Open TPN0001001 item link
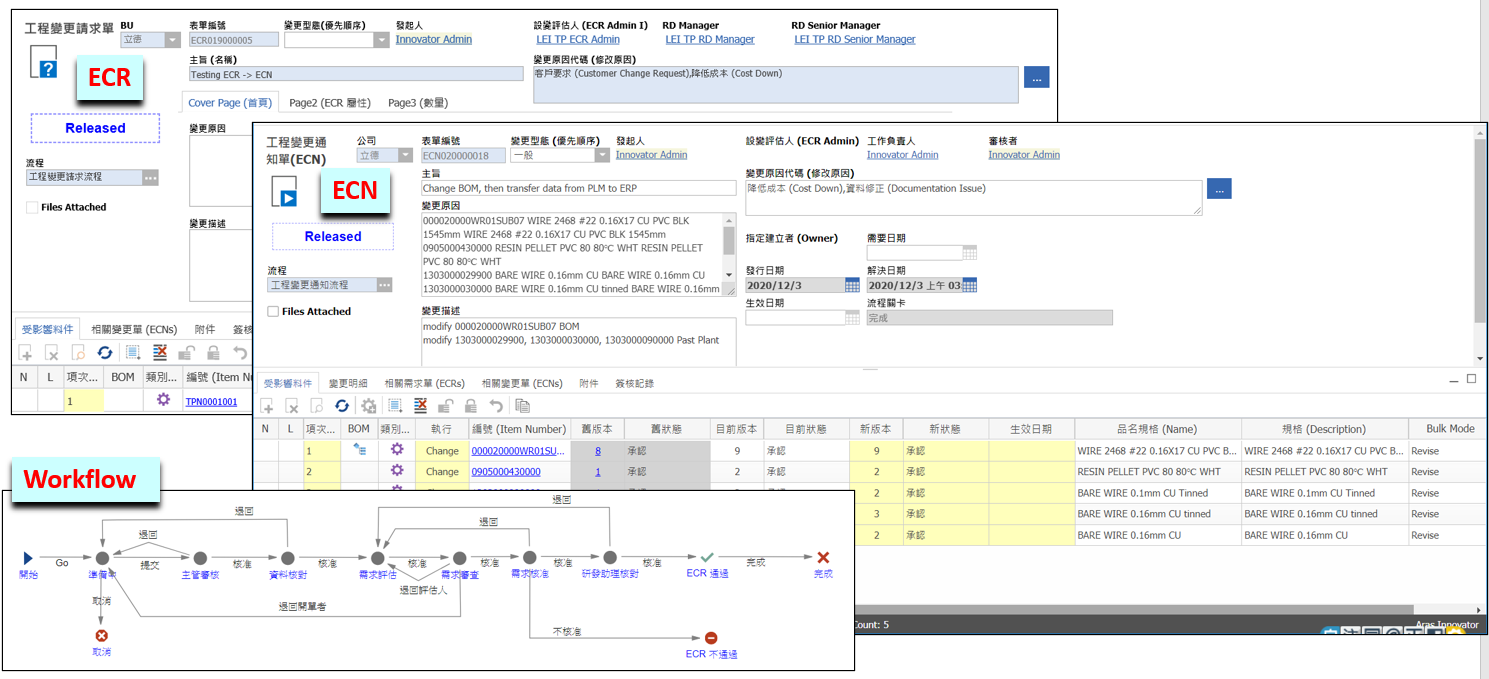Image resolution: width=1489 pixels, height=679 pixels. coord(211,401)
